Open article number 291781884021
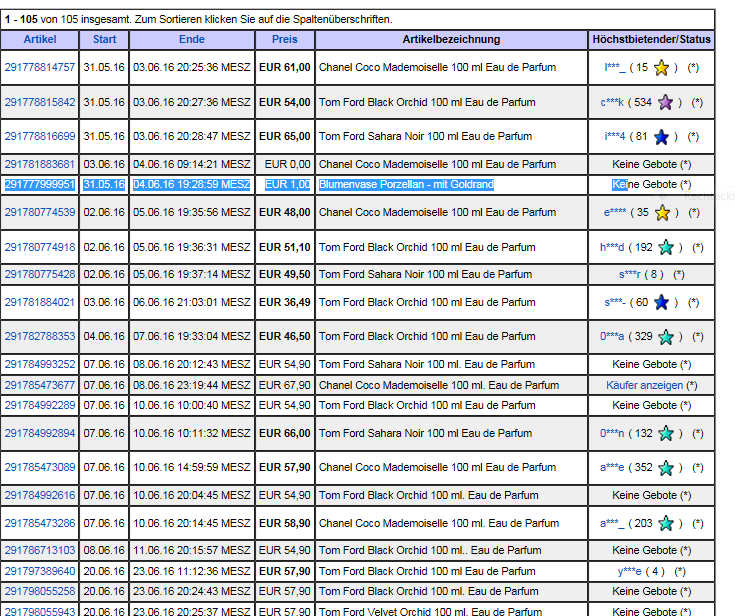 click(x=40, y=302)
